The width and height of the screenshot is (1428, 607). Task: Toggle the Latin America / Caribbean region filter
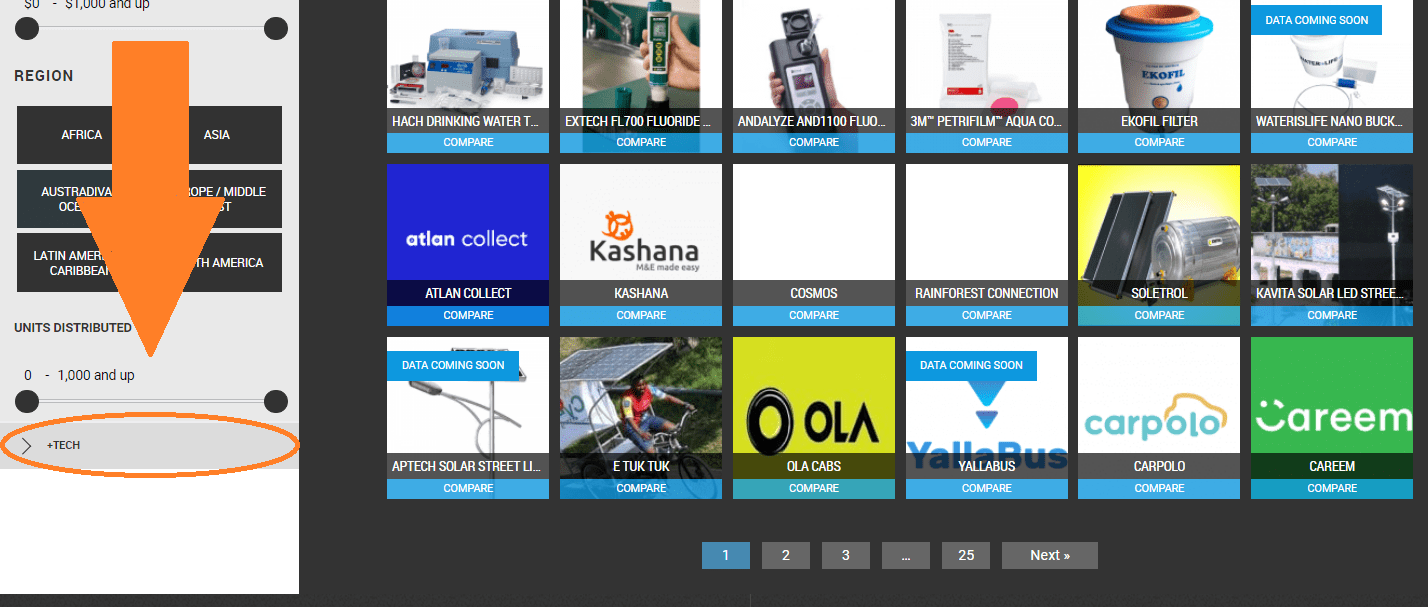[x=82, y=263]
